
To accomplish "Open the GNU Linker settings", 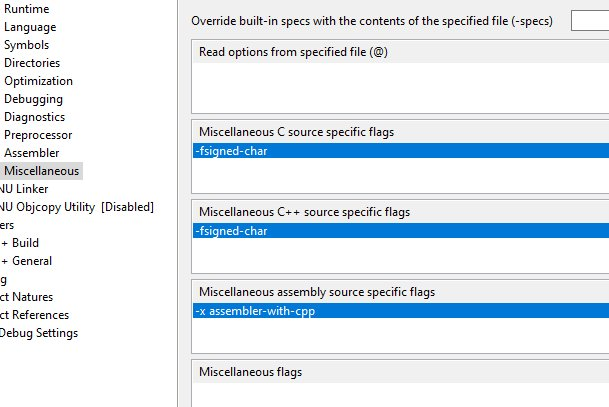I will (24, 189).
